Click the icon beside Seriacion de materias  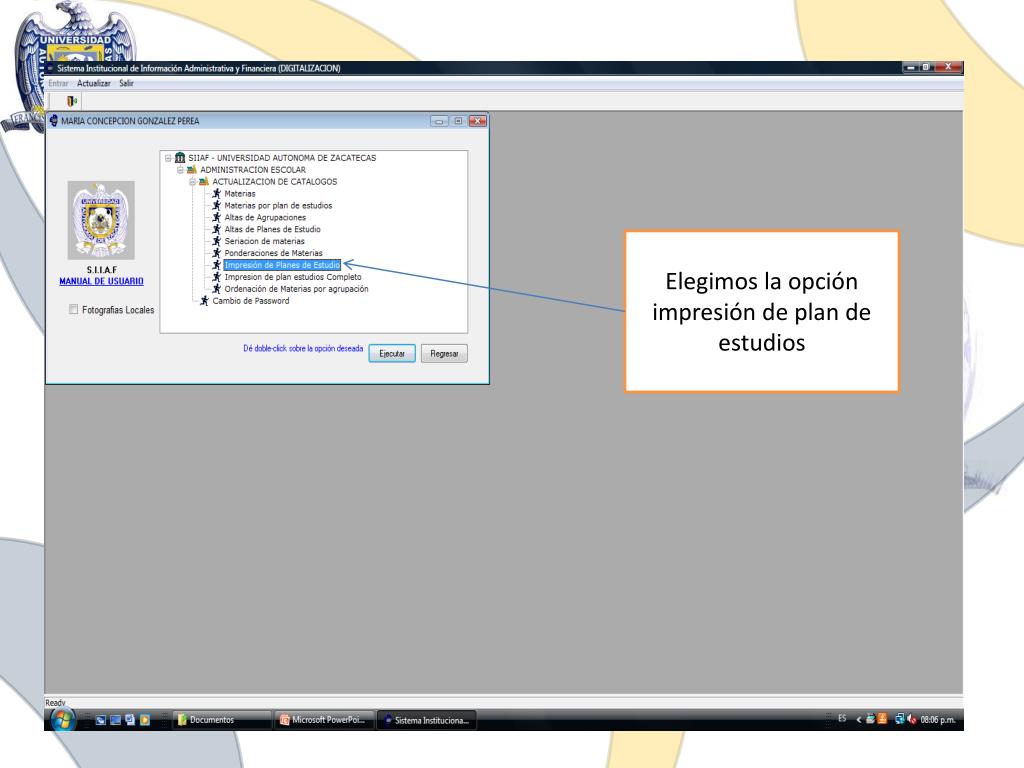click(216, 242)
